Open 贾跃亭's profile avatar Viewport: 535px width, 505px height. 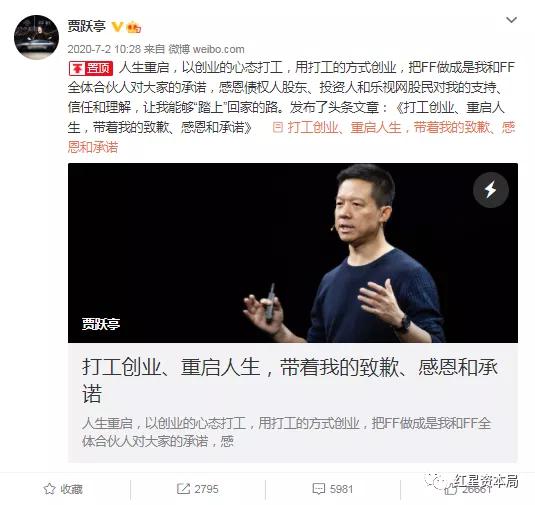click(37, 38)
